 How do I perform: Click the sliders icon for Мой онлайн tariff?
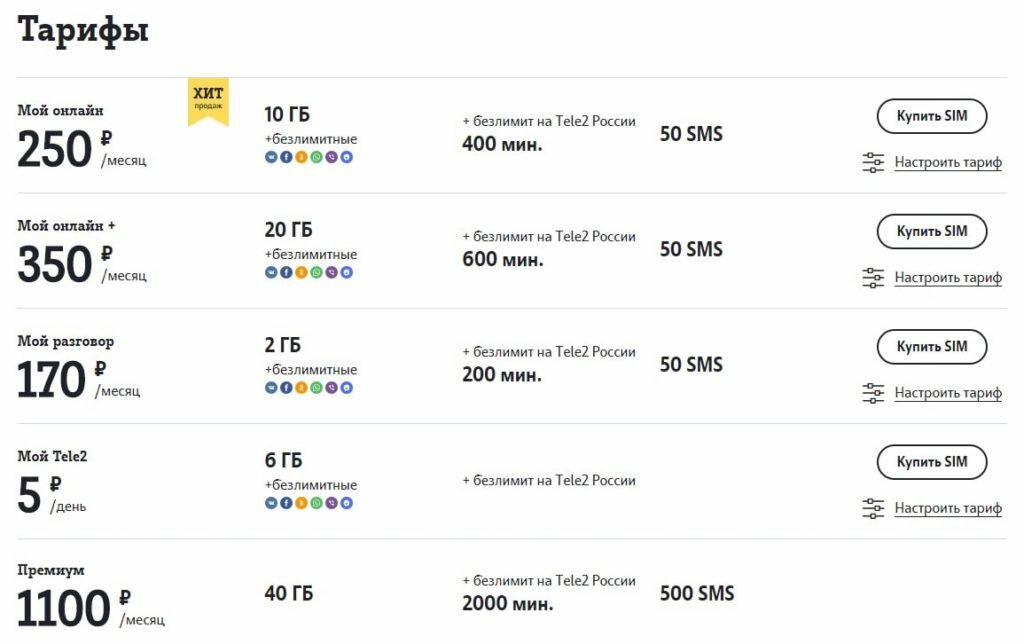click(873, 162)
